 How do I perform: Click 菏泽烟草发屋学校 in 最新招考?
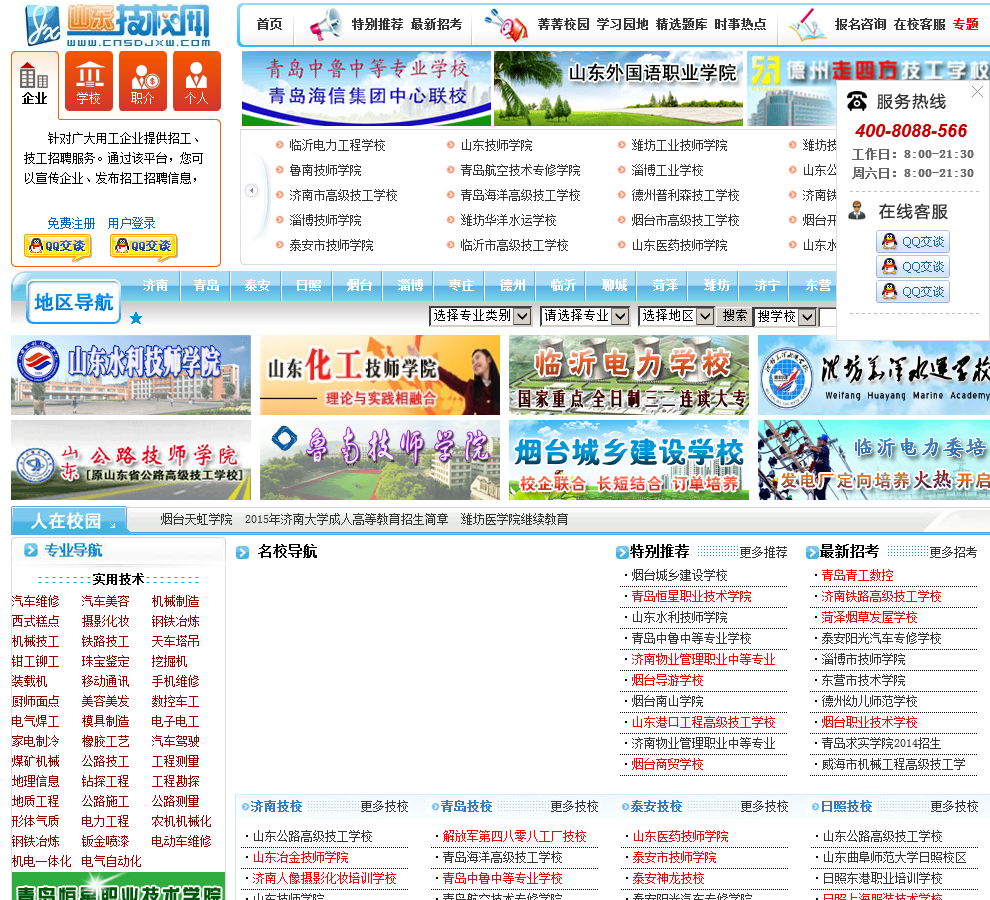pos(869,617)
